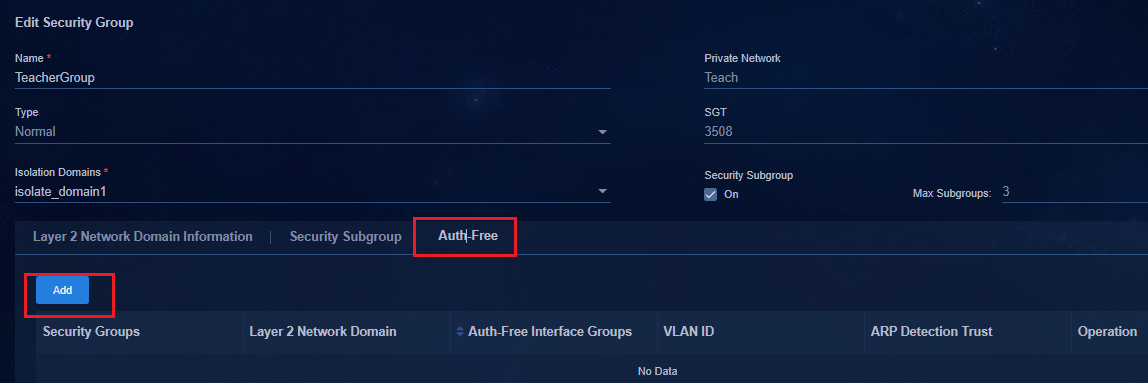Click the Normal type value field
The width and height of the screenshot is (1148, 383).
point(313,133)
